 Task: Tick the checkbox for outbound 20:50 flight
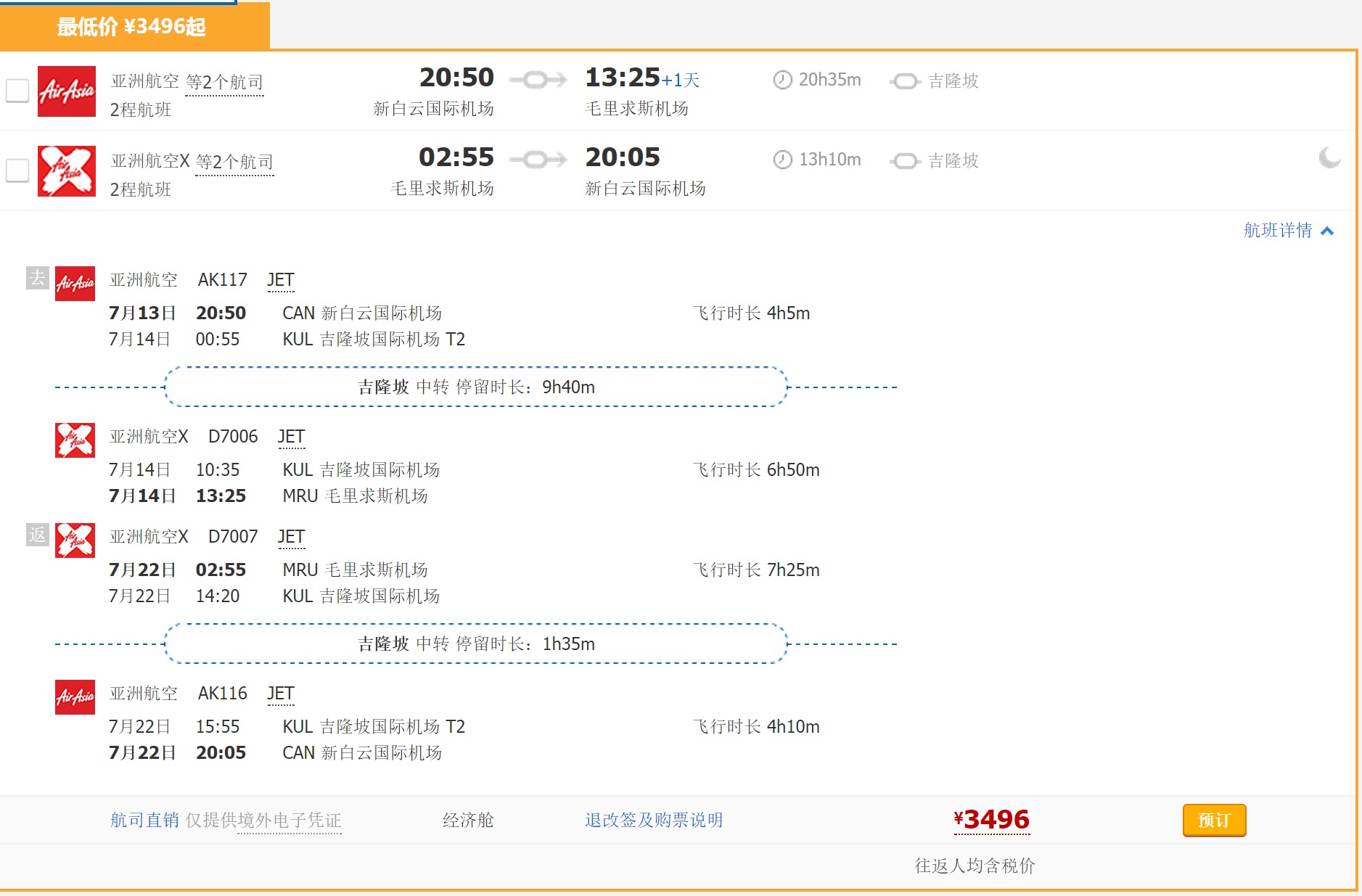point(17,91)
